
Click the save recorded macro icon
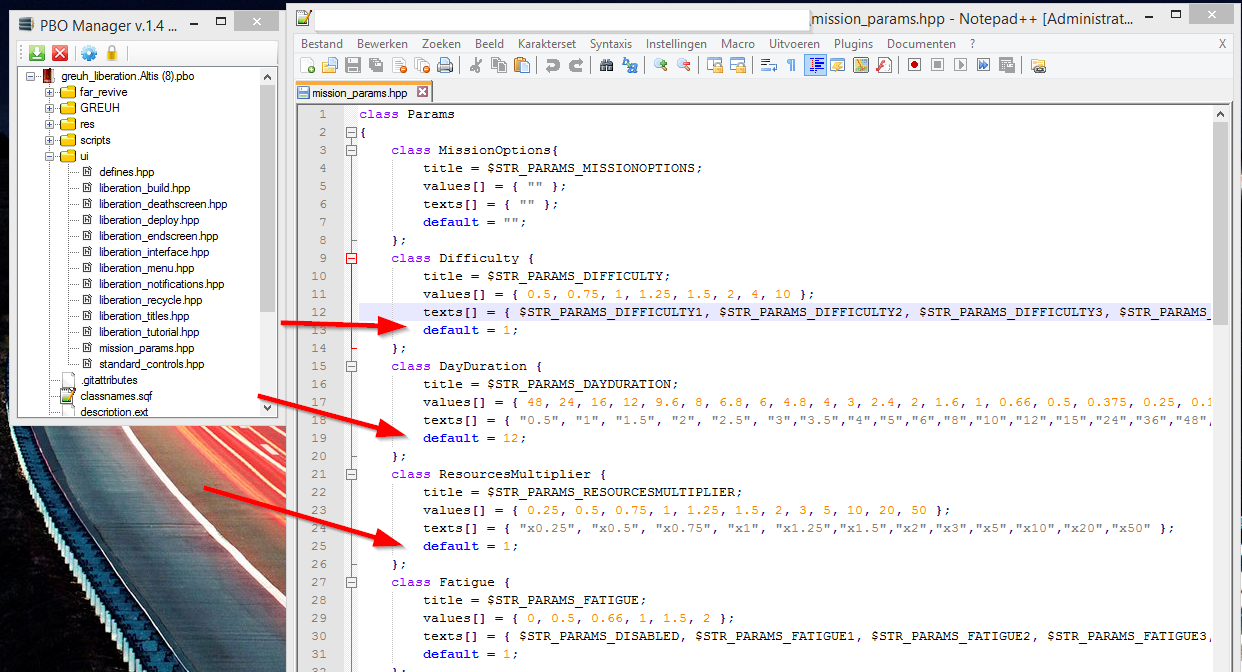[x=1006, y=65]
